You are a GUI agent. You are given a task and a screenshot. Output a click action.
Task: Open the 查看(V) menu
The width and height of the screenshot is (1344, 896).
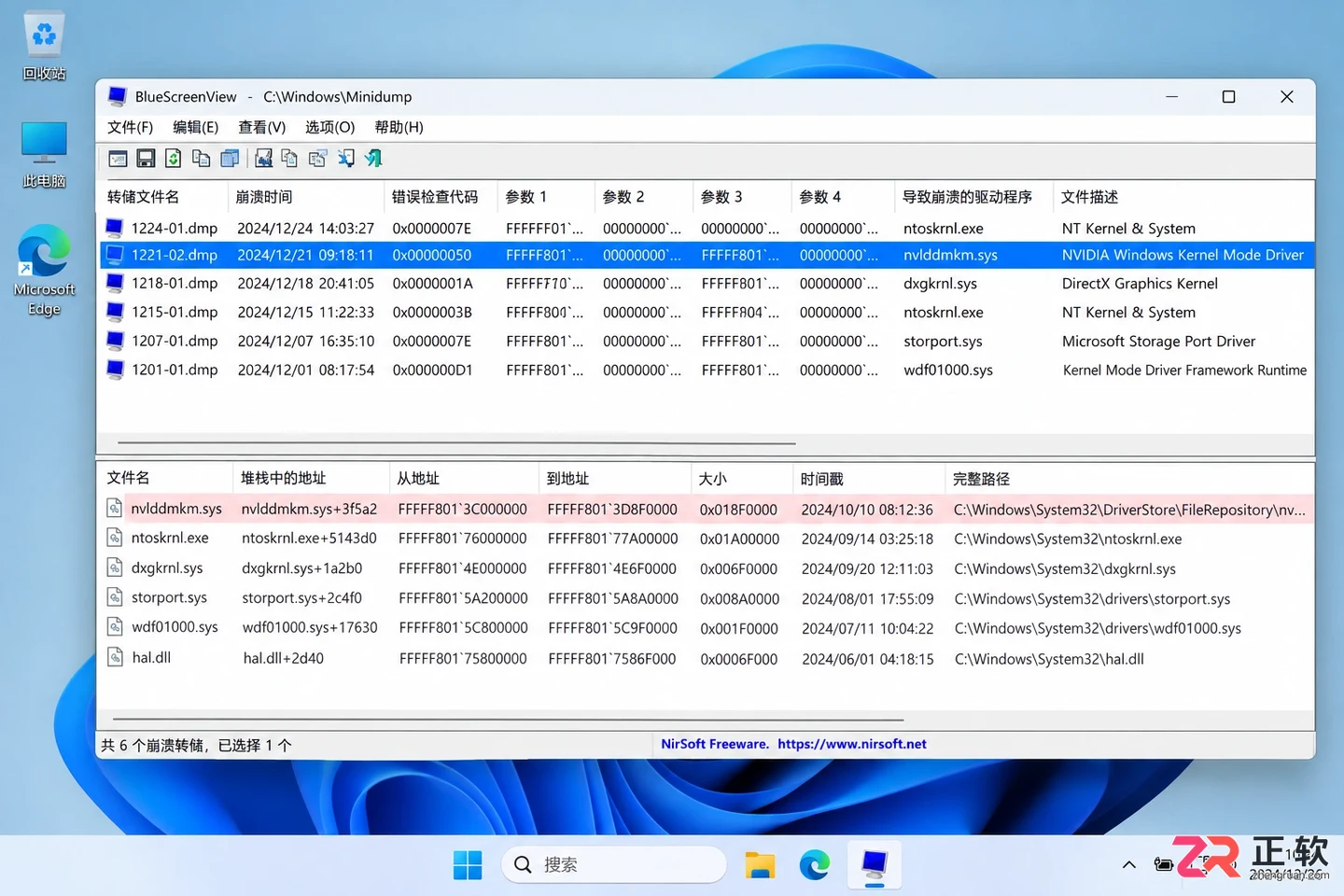[x=261, y=127]
